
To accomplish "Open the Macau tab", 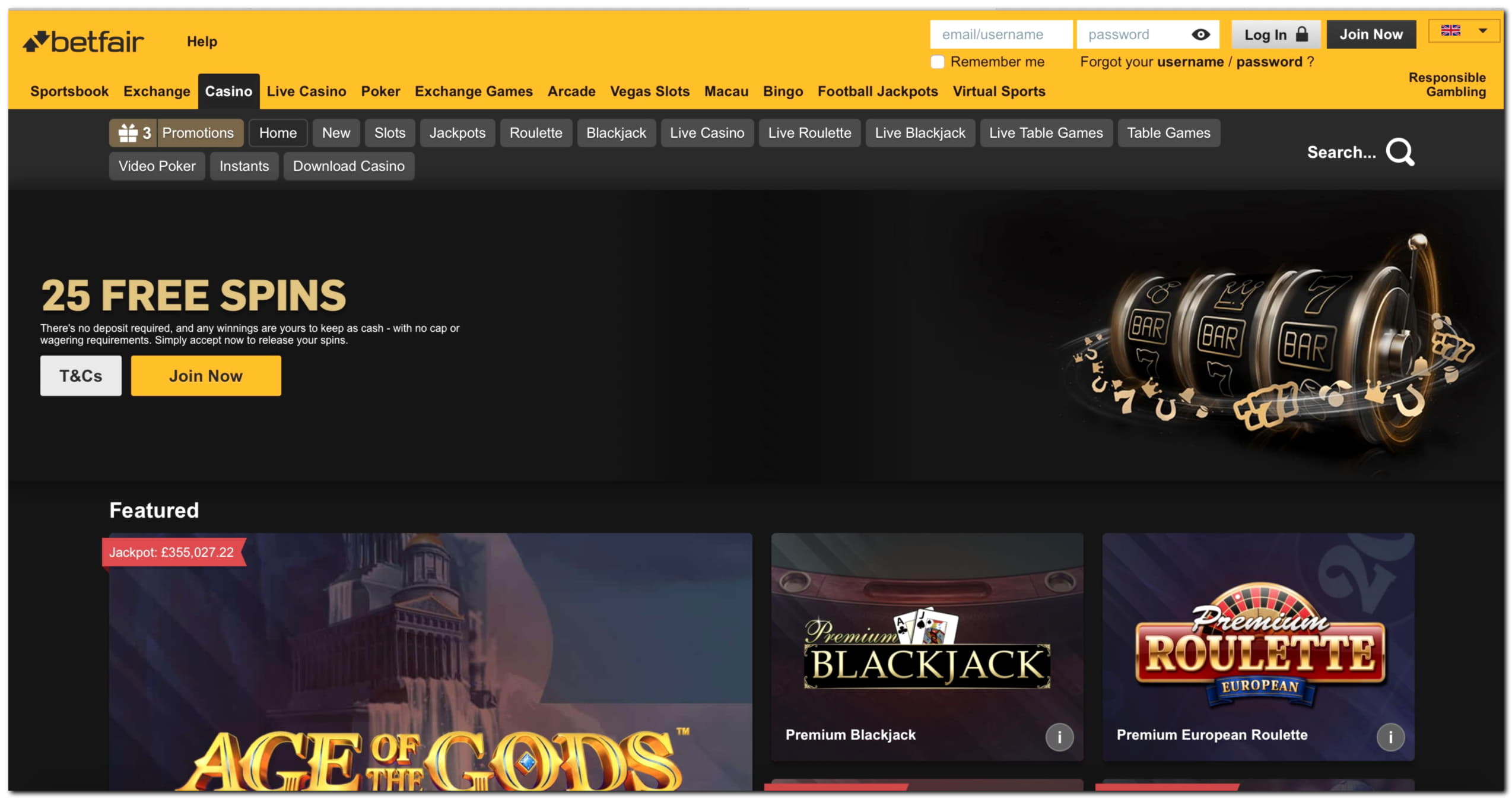I will pos(726,91).
